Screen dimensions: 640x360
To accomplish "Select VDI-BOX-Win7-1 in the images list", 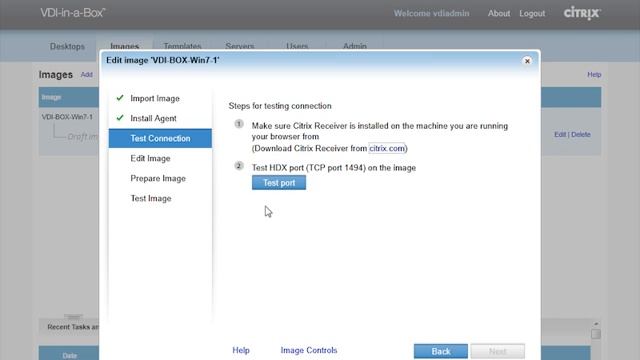I will tap(67, 117).
